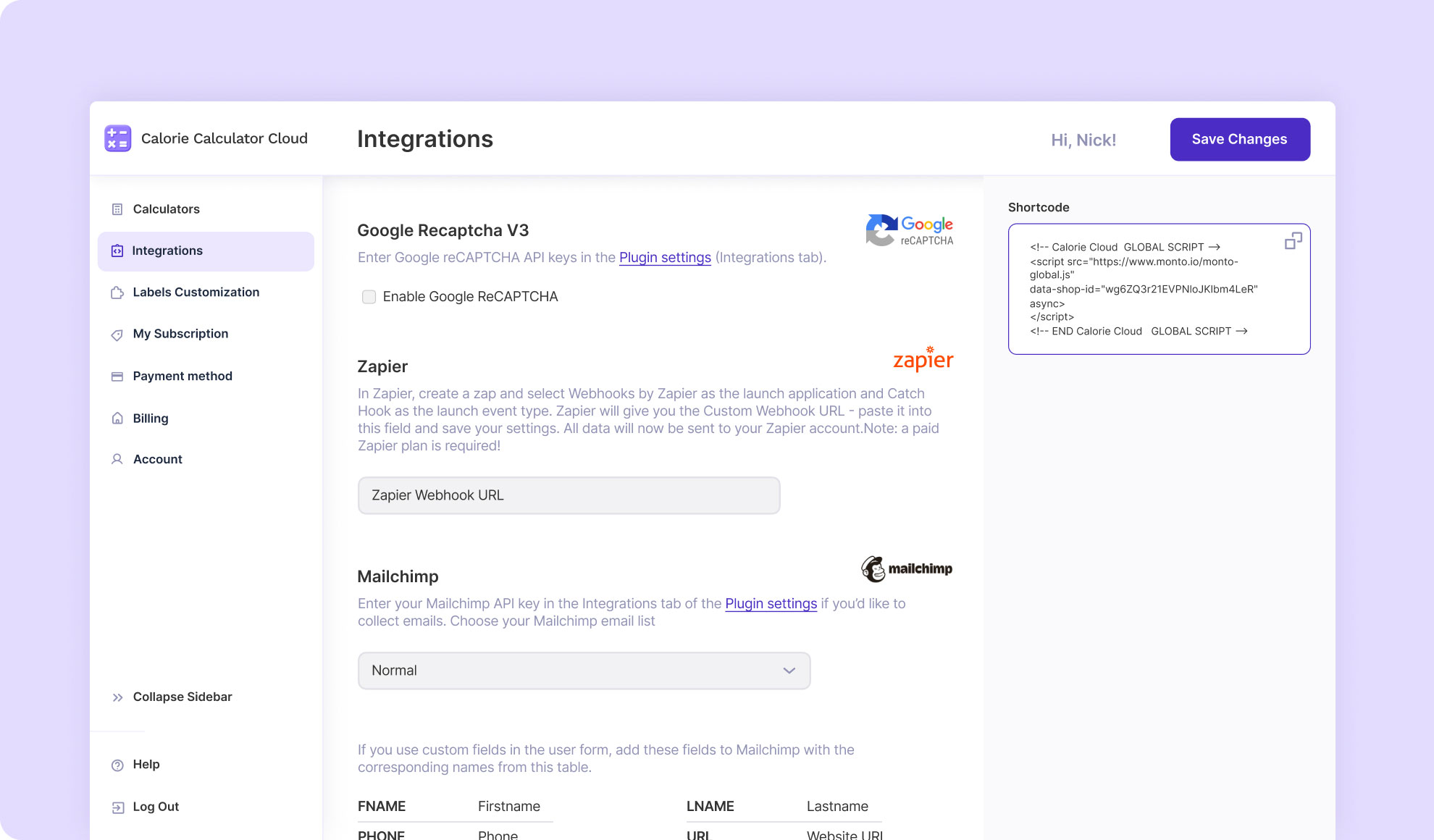Click the My Subscription tag icon
The image size is (1434, 840).
[117, 335]
